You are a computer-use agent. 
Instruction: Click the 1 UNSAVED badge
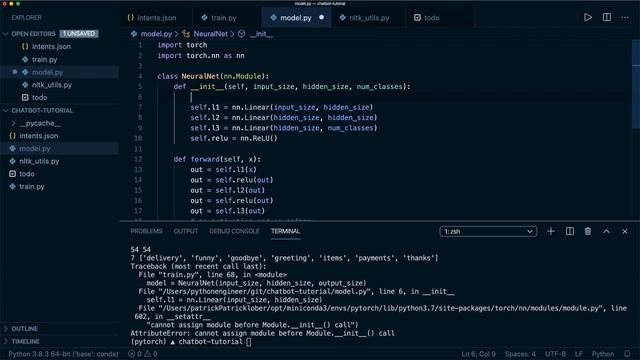click(79, 33)
